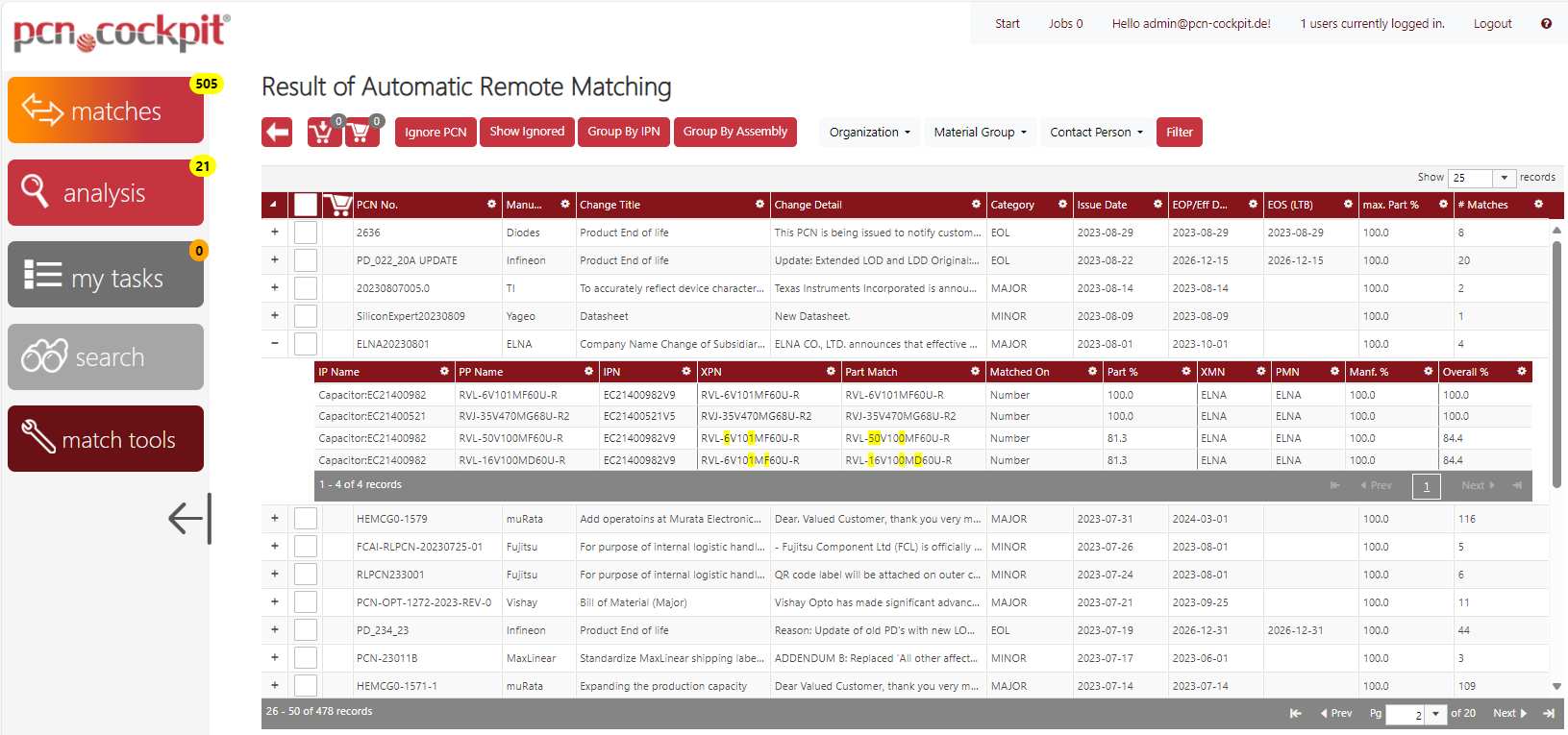The image size is (1568, 735).
Task: Check the box for PCN 2636
Action: [x=306, y=233]
